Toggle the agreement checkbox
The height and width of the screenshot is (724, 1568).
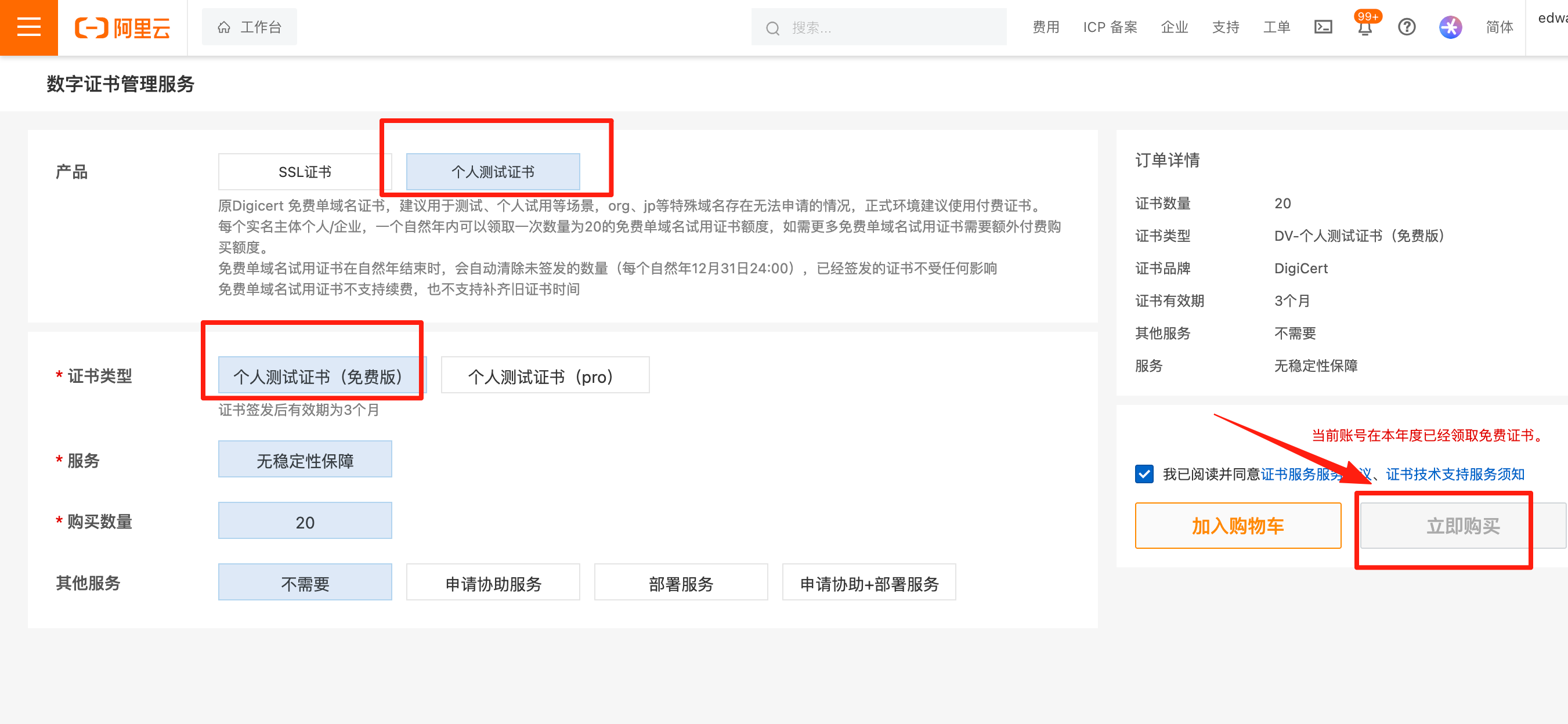(1144, 474)
